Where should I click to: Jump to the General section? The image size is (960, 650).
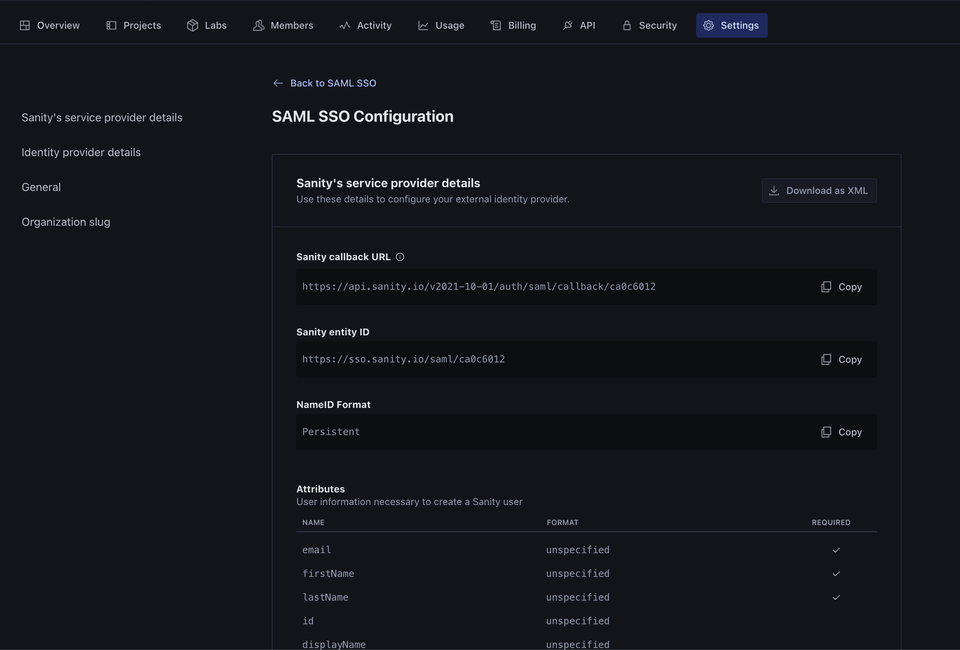tap(41, 187)
